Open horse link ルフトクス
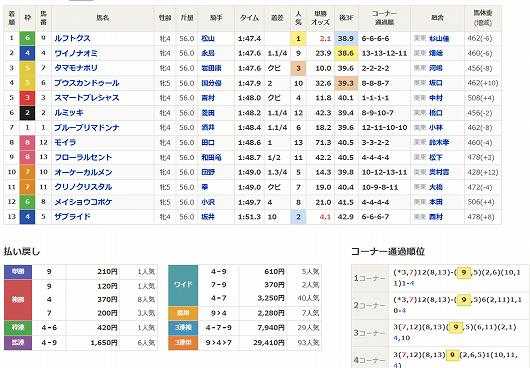 coord(73,39)
